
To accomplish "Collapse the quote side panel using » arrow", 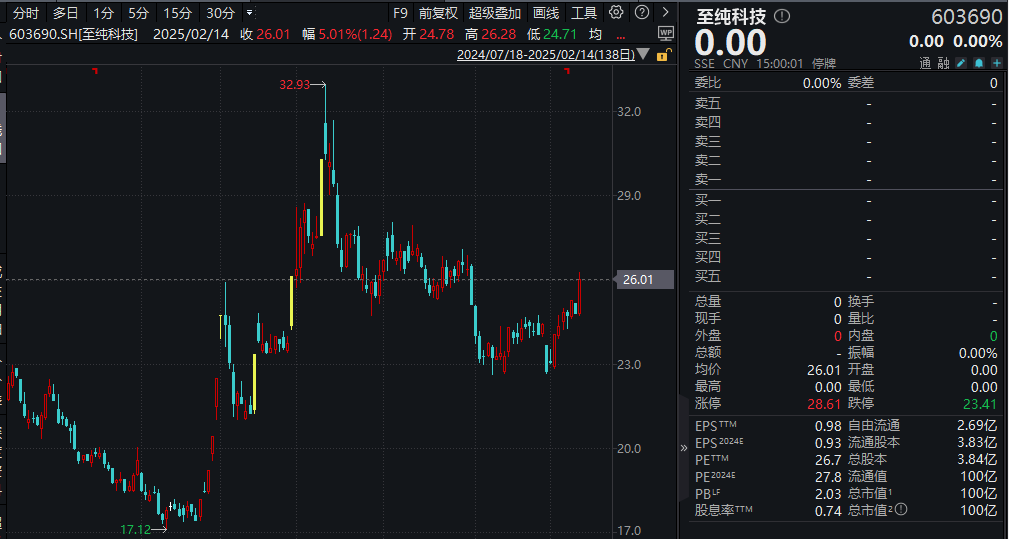I will pyautogui.click(x=684, y=448).
